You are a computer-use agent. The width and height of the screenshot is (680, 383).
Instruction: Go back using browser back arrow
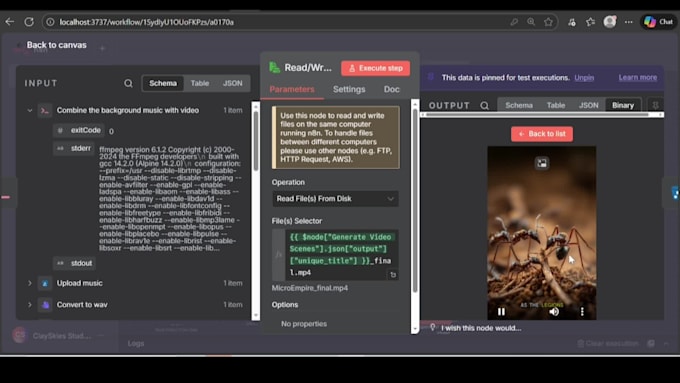point(10,22)
